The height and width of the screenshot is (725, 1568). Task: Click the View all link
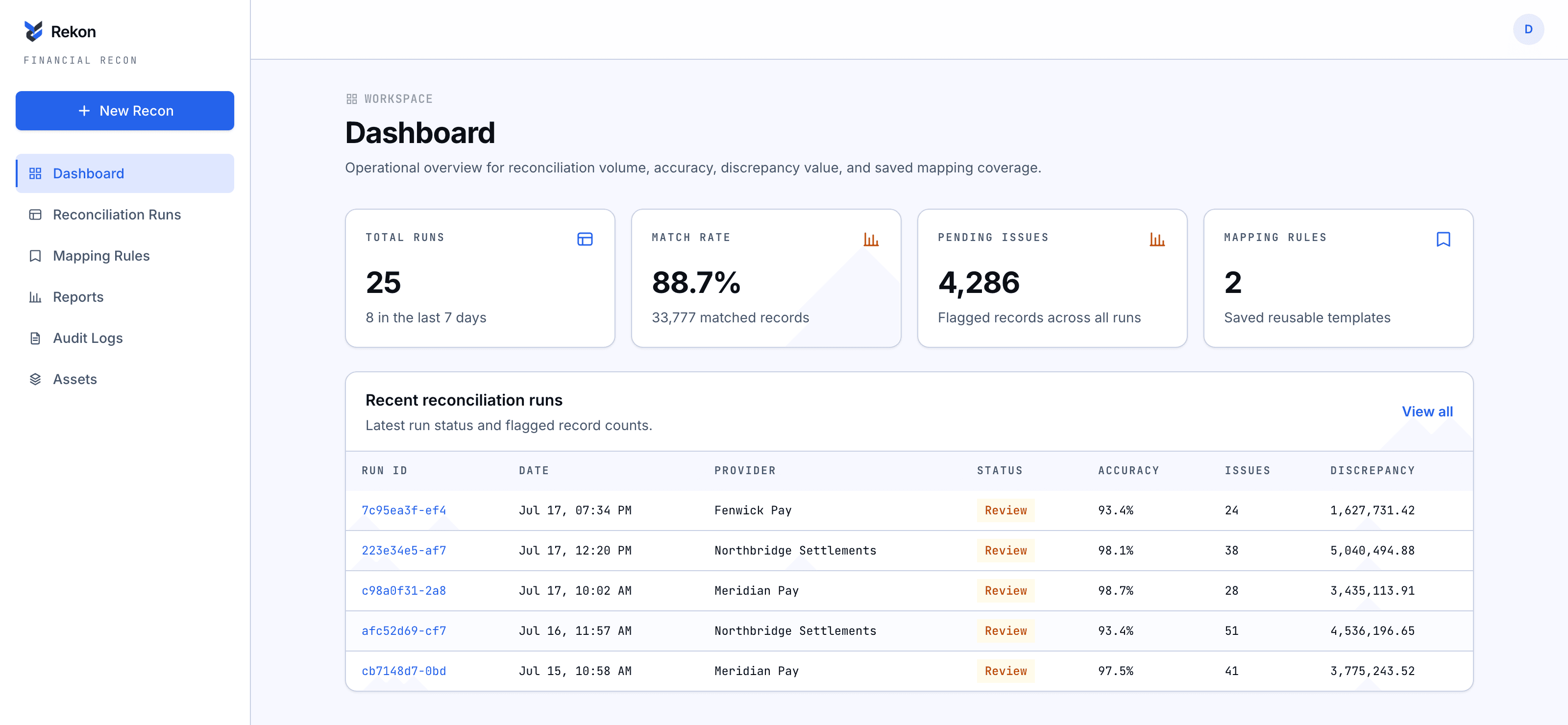click(x=1427, y=411)
